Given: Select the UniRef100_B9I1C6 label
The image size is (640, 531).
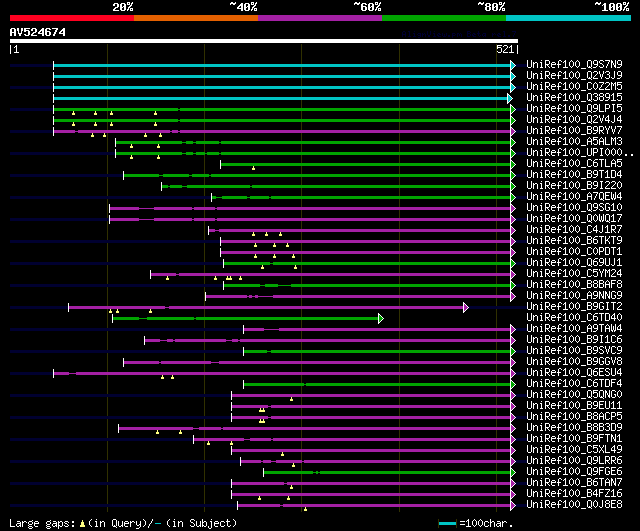Looking at the screenshot, I should point(574,340).
